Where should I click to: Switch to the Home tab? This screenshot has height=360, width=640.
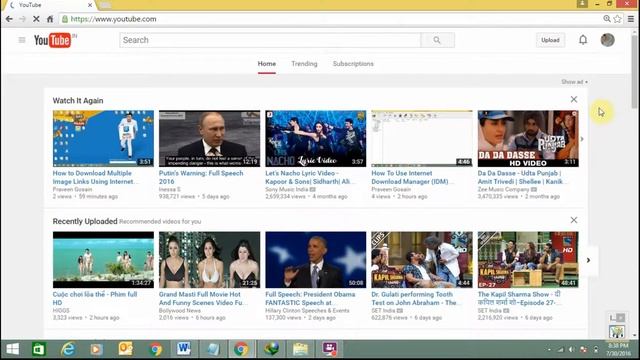[267, 64]
